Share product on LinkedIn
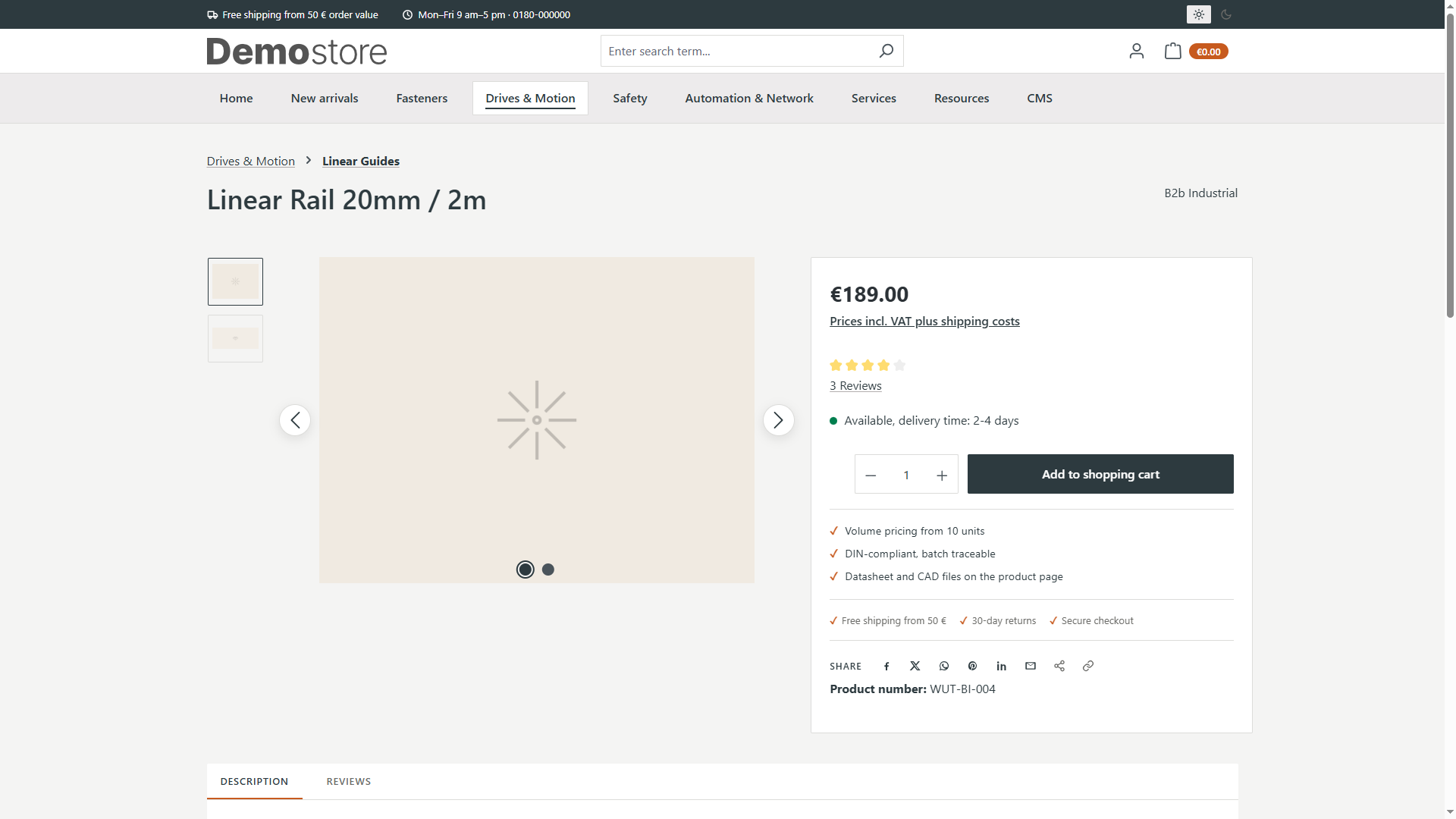The image size is (1456, 819). click(x=1002, y=666)
